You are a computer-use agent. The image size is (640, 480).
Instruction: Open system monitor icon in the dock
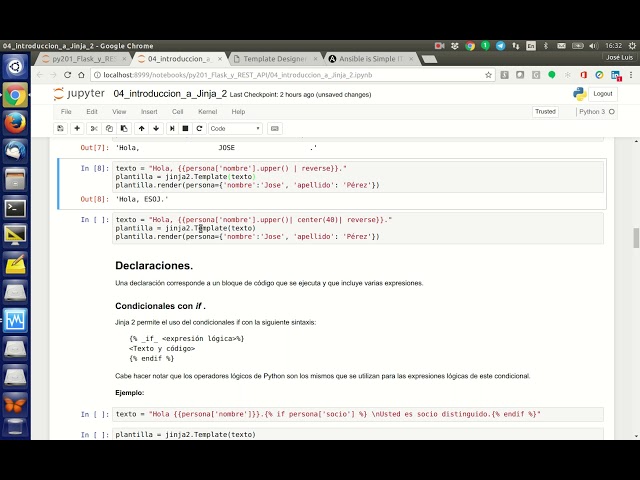coord(15,320)
